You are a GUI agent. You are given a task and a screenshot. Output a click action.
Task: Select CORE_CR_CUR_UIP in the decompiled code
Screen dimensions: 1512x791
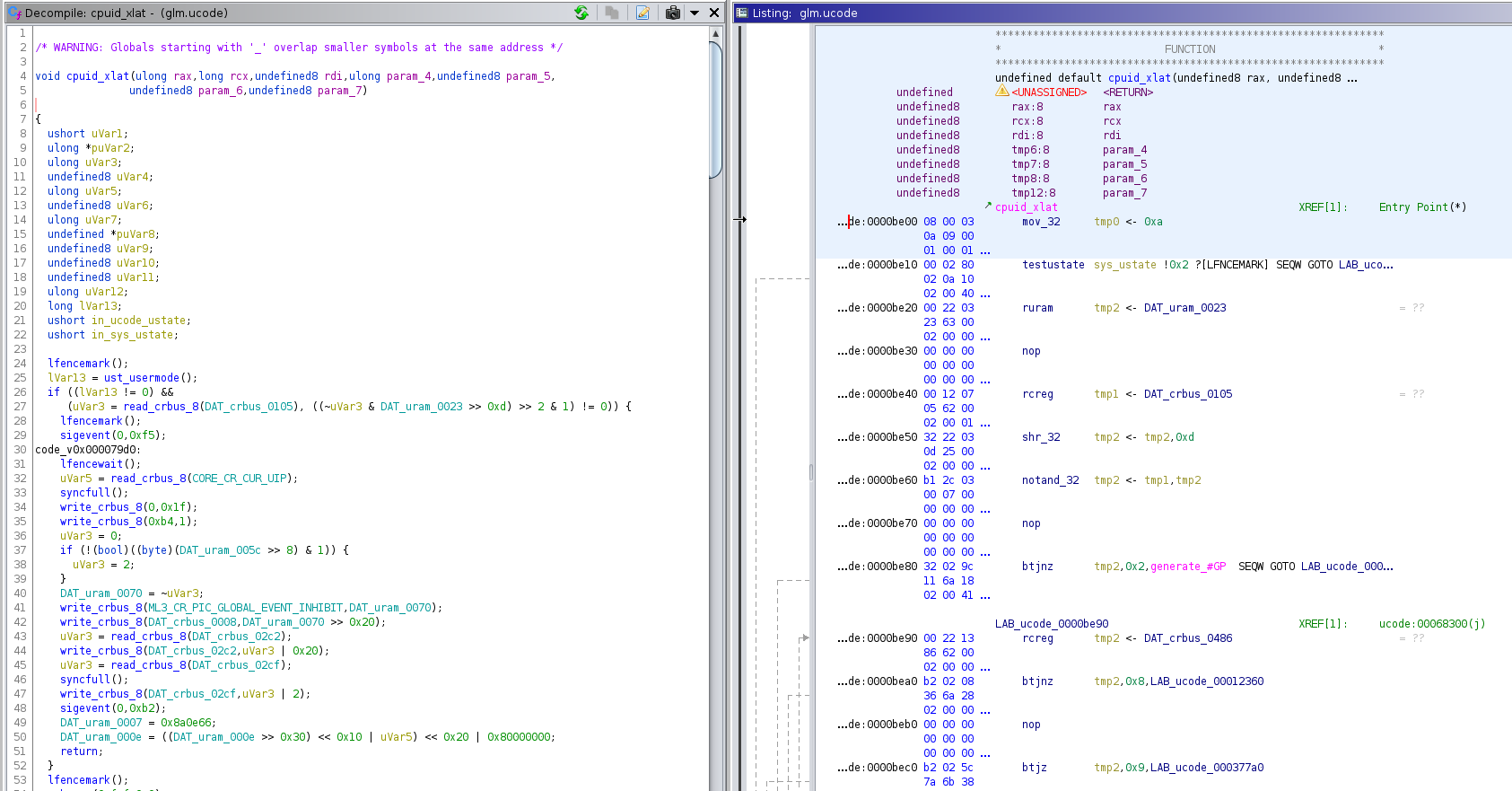[x=239, y=479]
